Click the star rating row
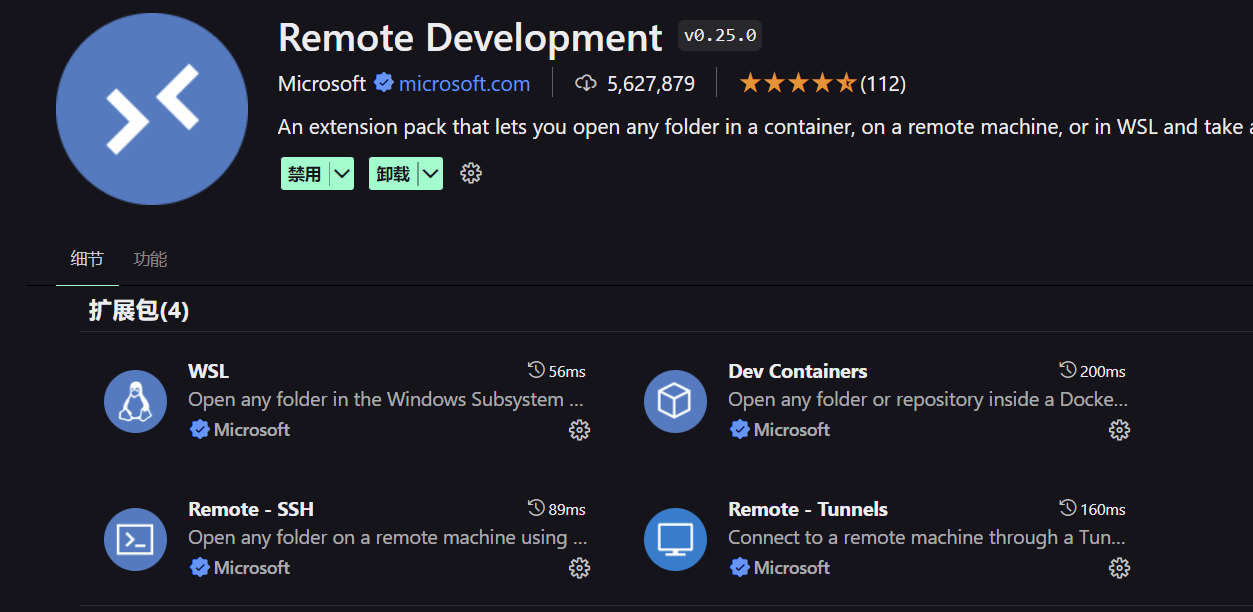Viewport: 1253px width, 612px height. [797, 83]
